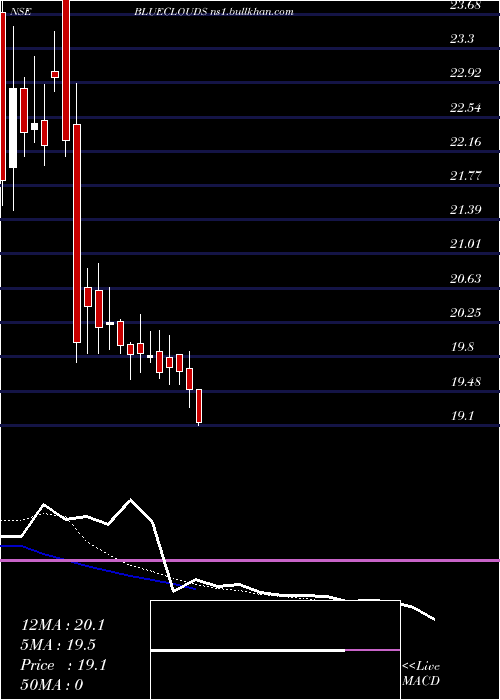
Task: Click the 19.1 price axis label
Action: (x=462, y=416)
